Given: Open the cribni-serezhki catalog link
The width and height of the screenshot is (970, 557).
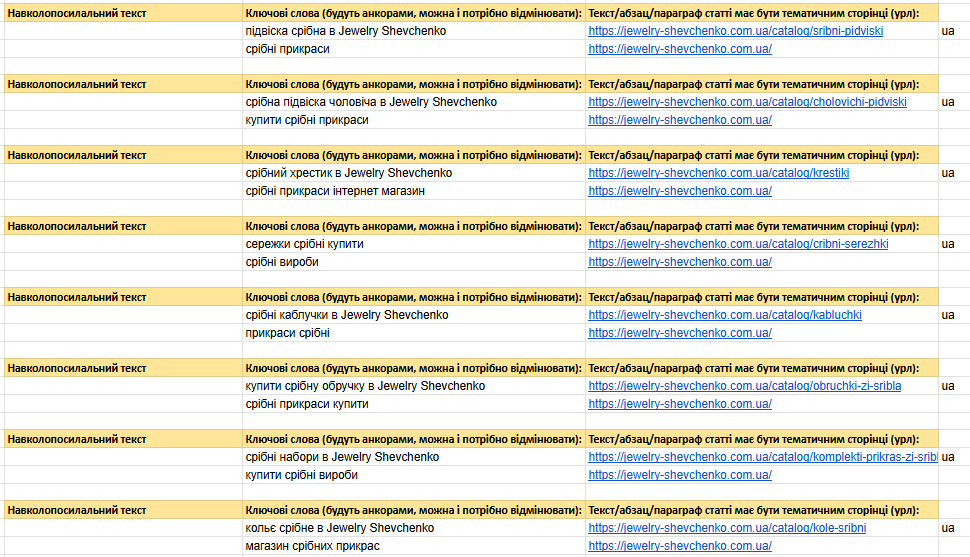Looking at the screenshot, I should pyautogui.click(x=738, y=244).
